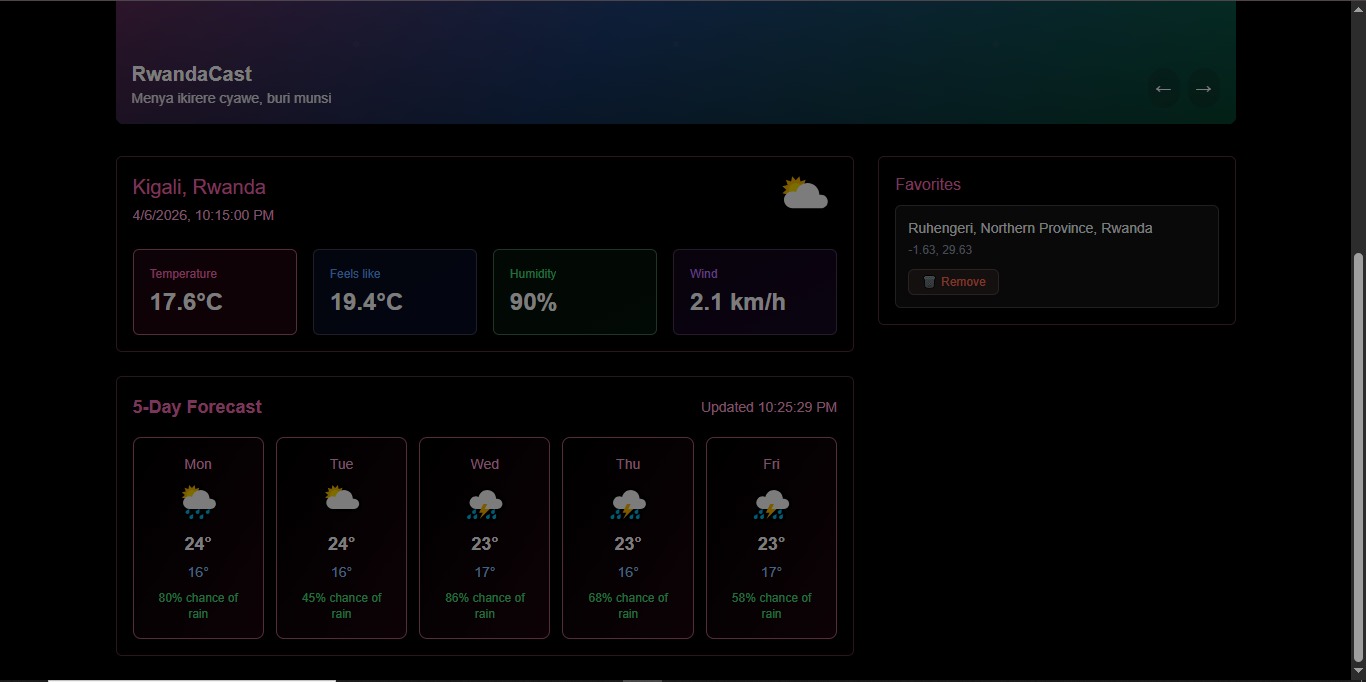Remove Ruhengeri from favorites
The width and height of the screenshot is (1366, 682).
953,282
